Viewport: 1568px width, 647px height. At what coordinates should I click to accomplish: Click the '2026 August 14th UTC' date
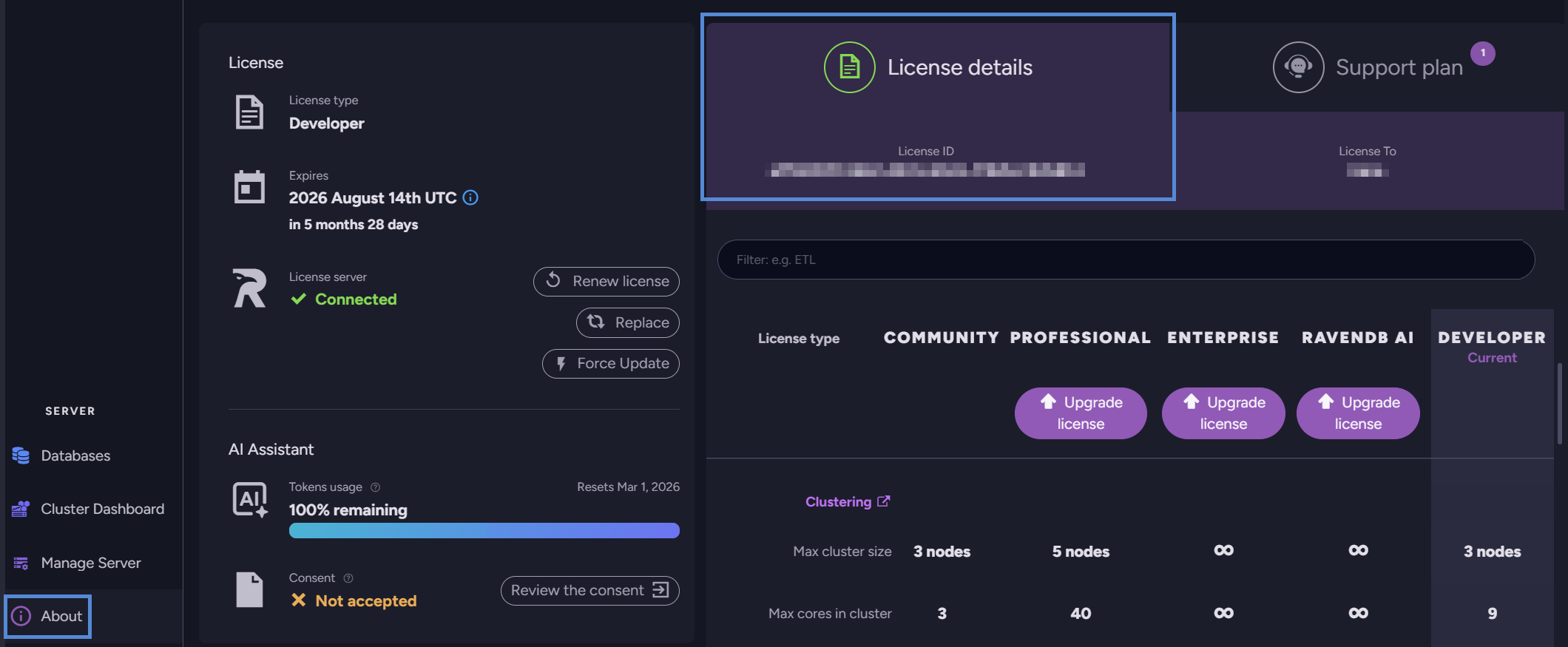373,198
